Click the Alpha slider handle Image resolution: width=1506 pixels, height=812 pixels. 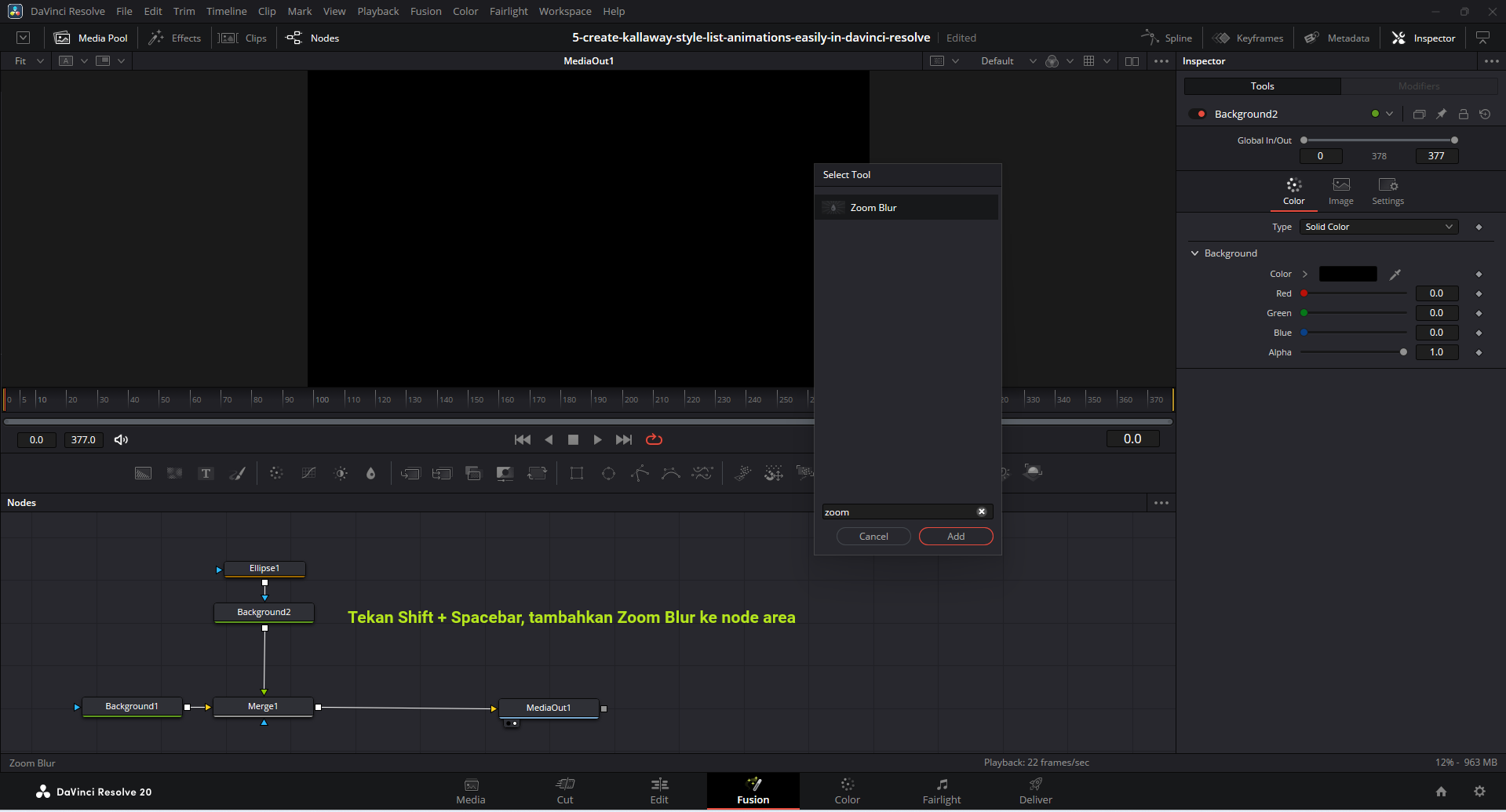[x=1403, y=352]
